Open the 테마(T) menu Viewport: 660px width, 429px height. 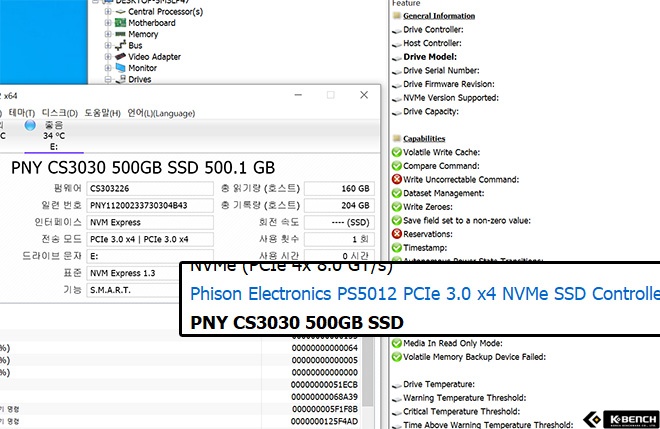[21, 113]
